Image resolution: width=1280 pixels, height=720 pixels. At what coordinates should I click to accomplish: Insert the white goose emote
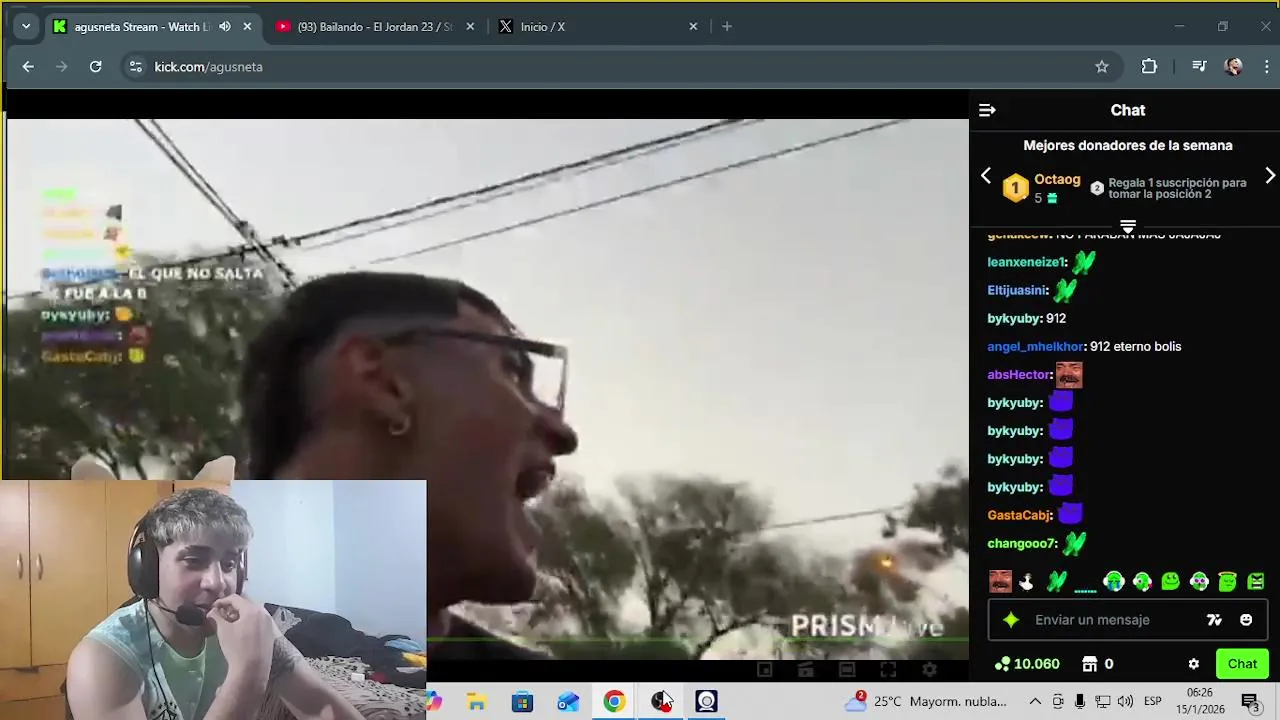tap(1027, 581)
